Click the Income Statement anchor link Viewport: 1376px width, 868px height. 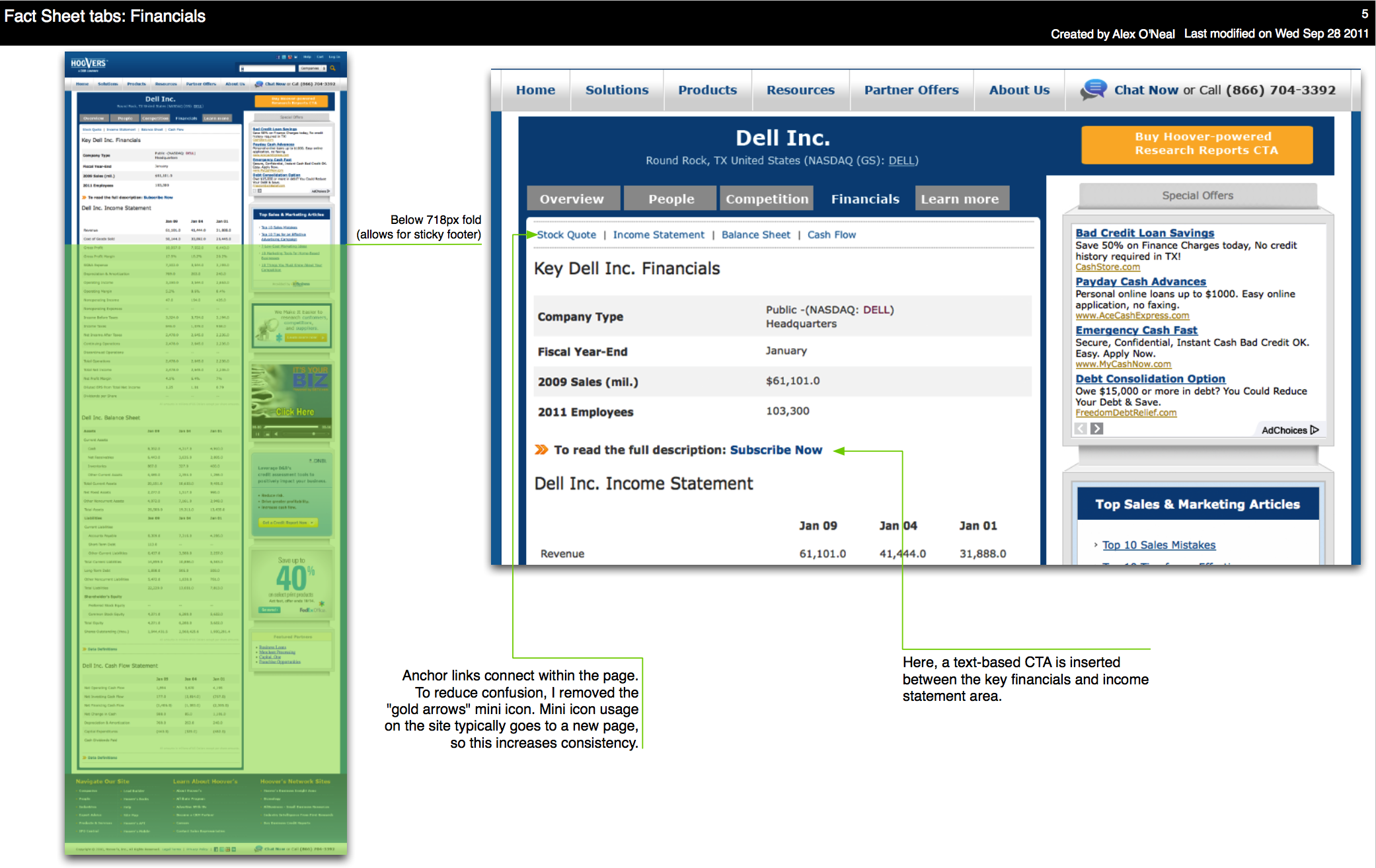pos(658,235)
